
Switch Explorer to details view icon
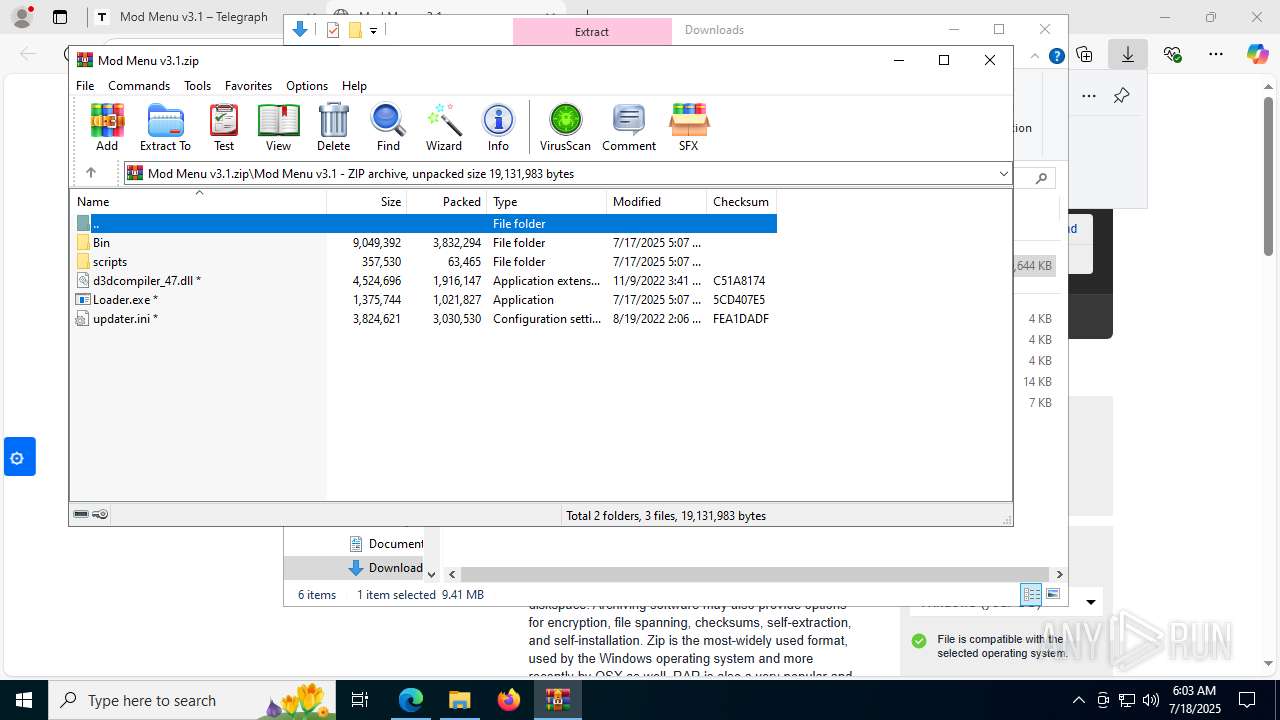[1031, 594]
